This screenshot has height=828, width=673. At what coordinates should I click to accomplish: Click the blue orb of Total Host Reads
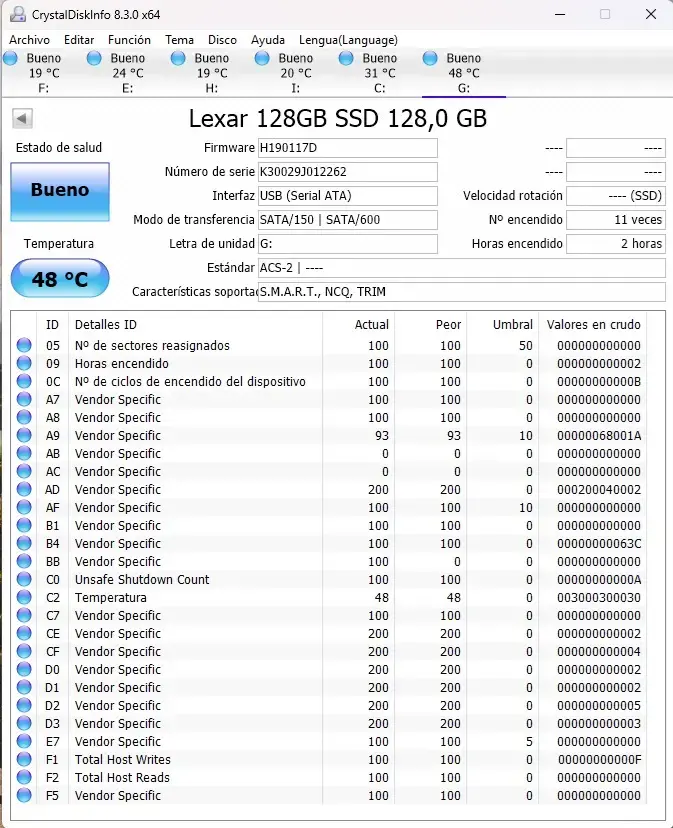coord(24,777)
